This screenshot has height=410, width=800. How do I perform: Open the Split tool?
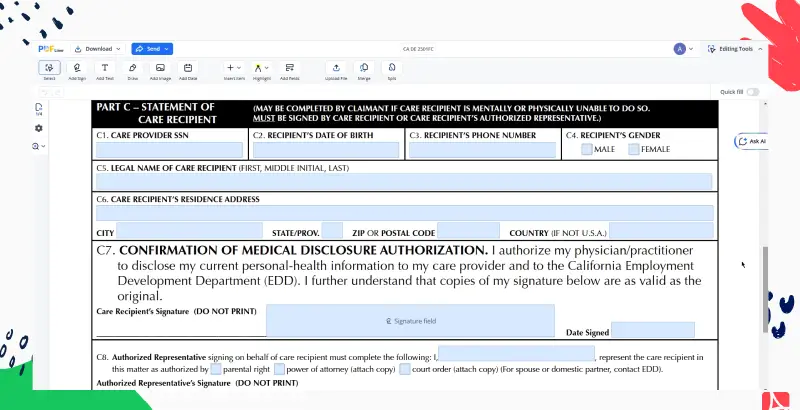click(x=392, y=68)
